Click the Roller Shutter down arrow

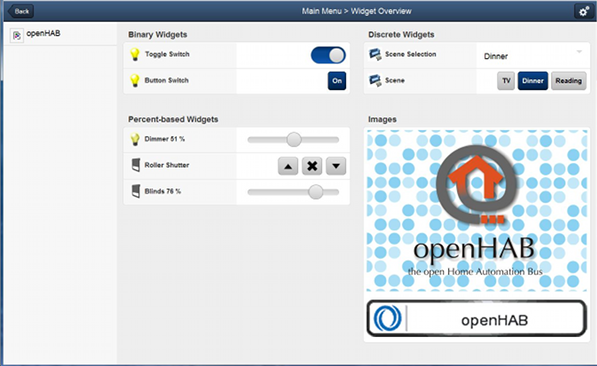click(x=336, y=166)
